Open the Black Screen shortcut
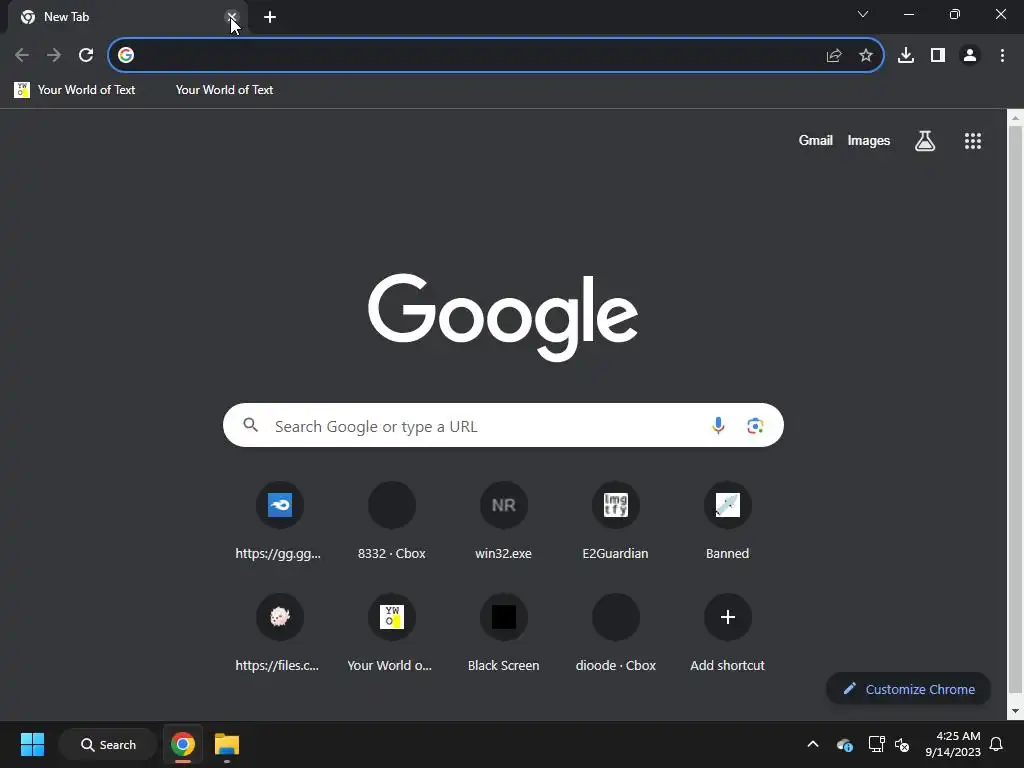The height and width of the screenshot is (768, 1024). coord(504,633)
